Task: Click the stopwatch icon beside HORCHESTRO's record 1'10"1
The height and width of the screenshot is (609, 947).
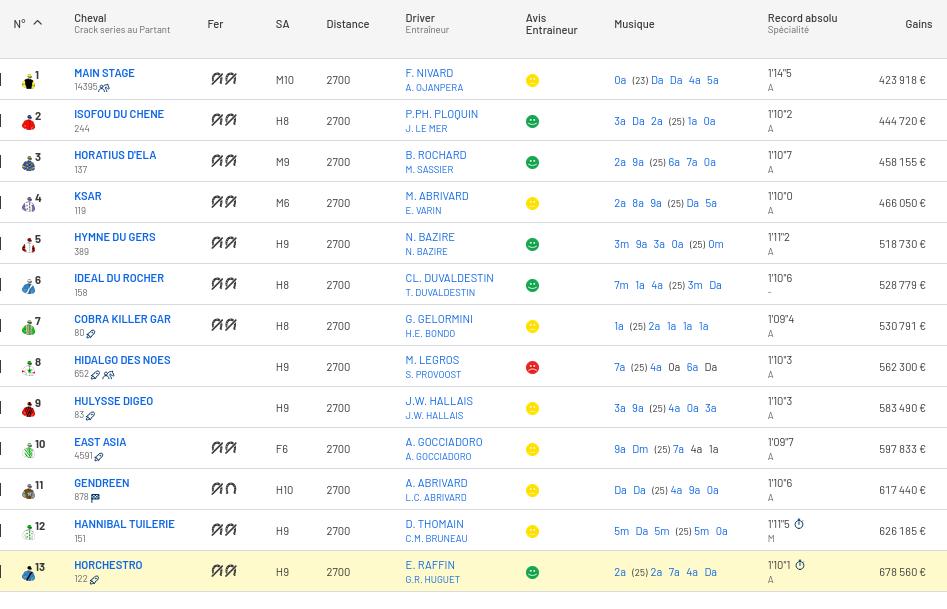Action: click(x=800, y=565)
